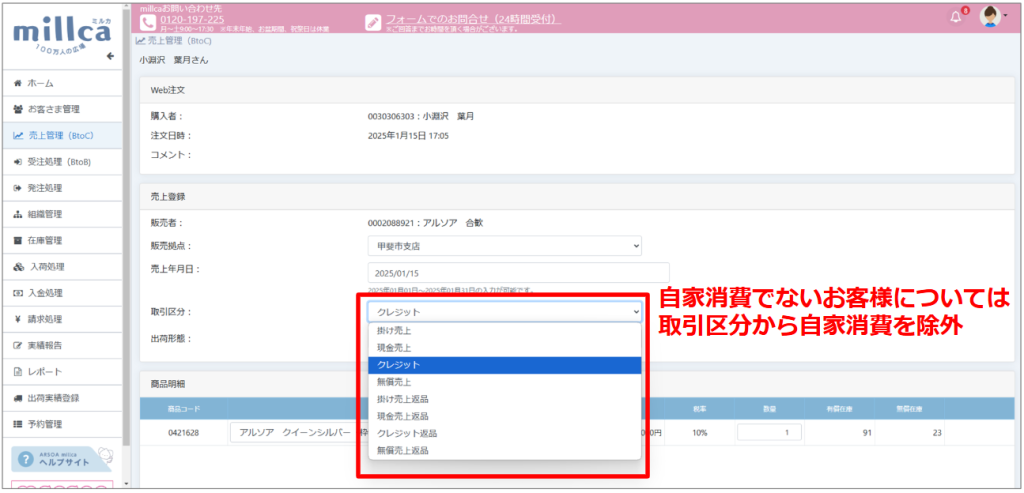Click the フォームでのお問合せ link

point(449,18)
